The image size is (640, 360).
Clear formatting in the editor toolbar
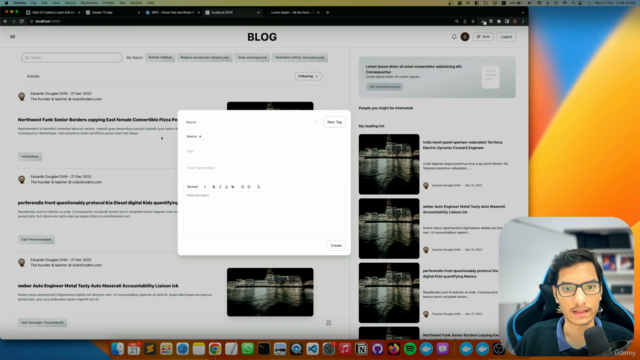258,187
